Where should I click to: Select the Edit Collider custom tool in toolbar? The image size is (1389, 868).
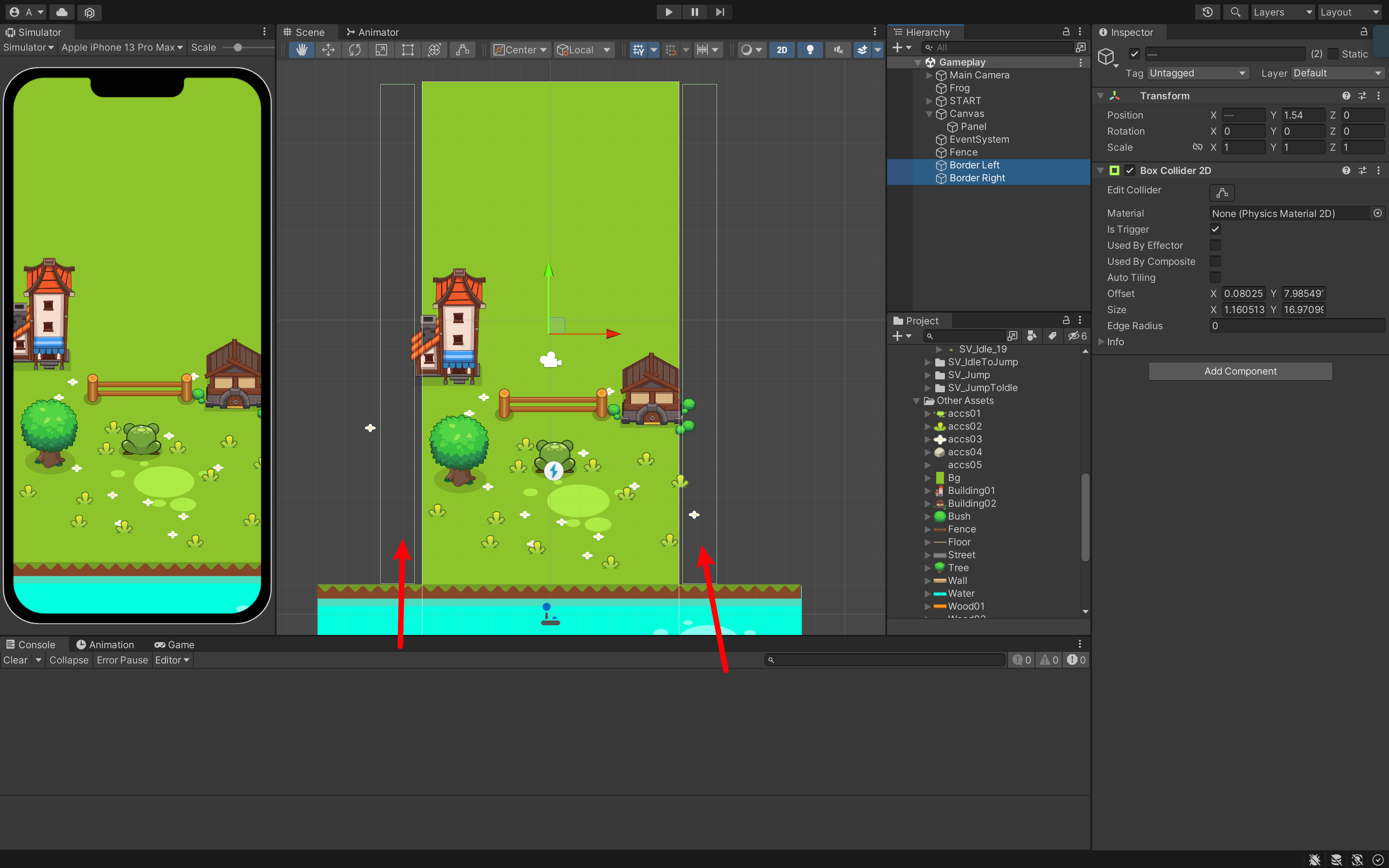coord(463,50)
